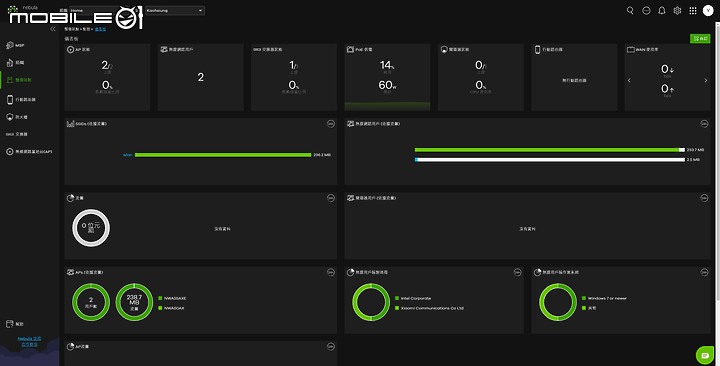
Task: Open the green chat support button
Action: point(705,355)
